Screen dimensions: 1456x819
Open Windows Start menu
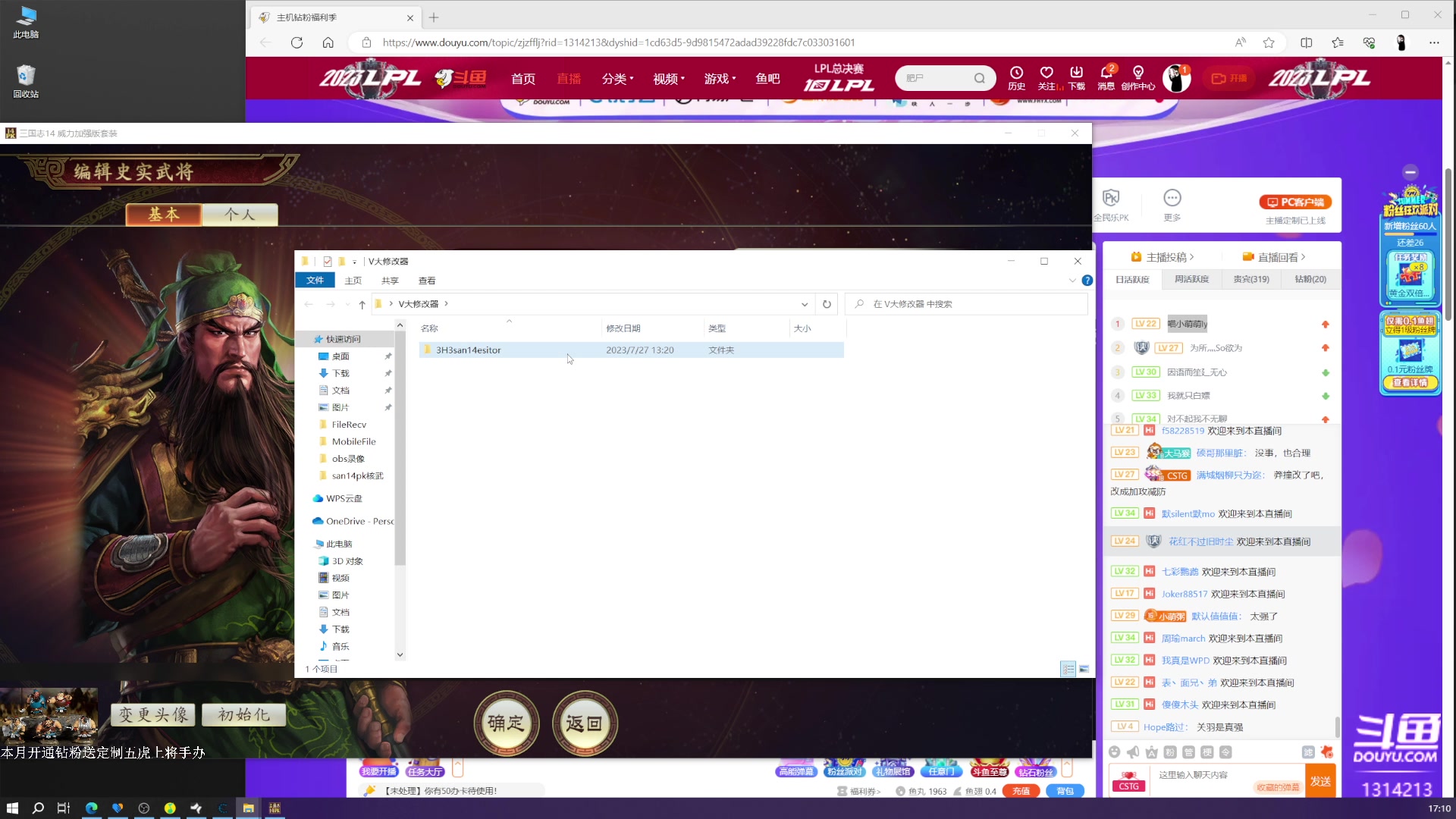[x=12, y=808]
